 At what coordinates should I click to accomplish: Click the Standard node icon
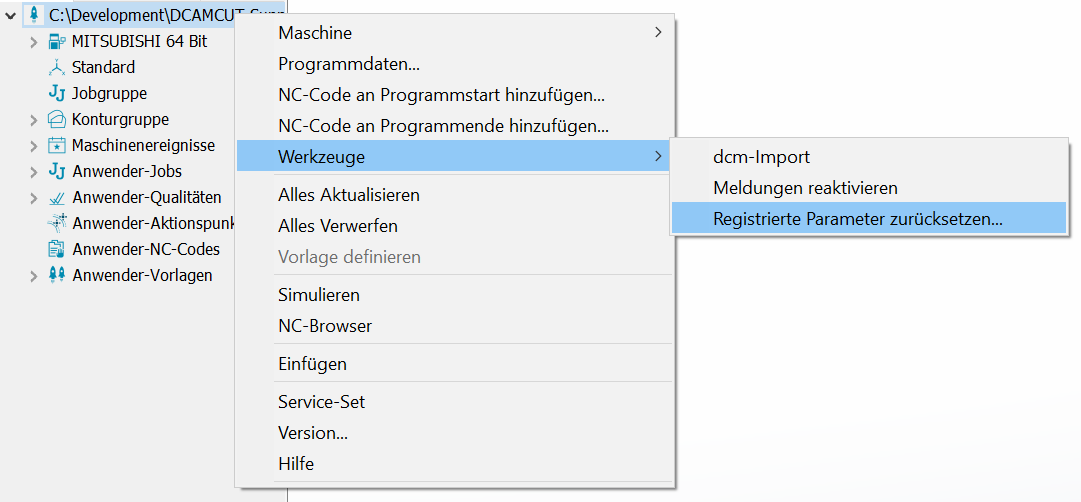(x=57, y=67)
